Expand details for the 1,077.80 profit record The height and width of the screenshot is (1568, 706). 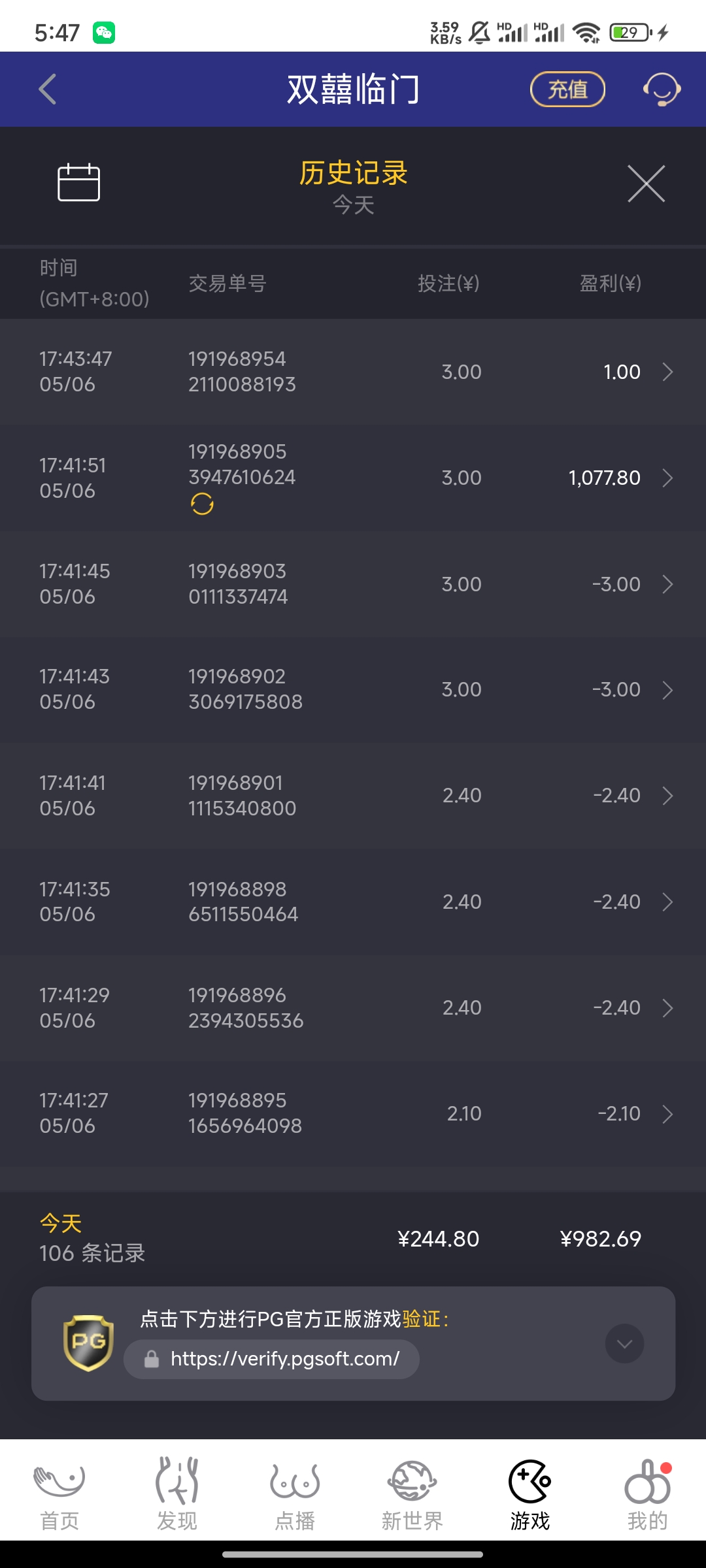click(667, 478)
